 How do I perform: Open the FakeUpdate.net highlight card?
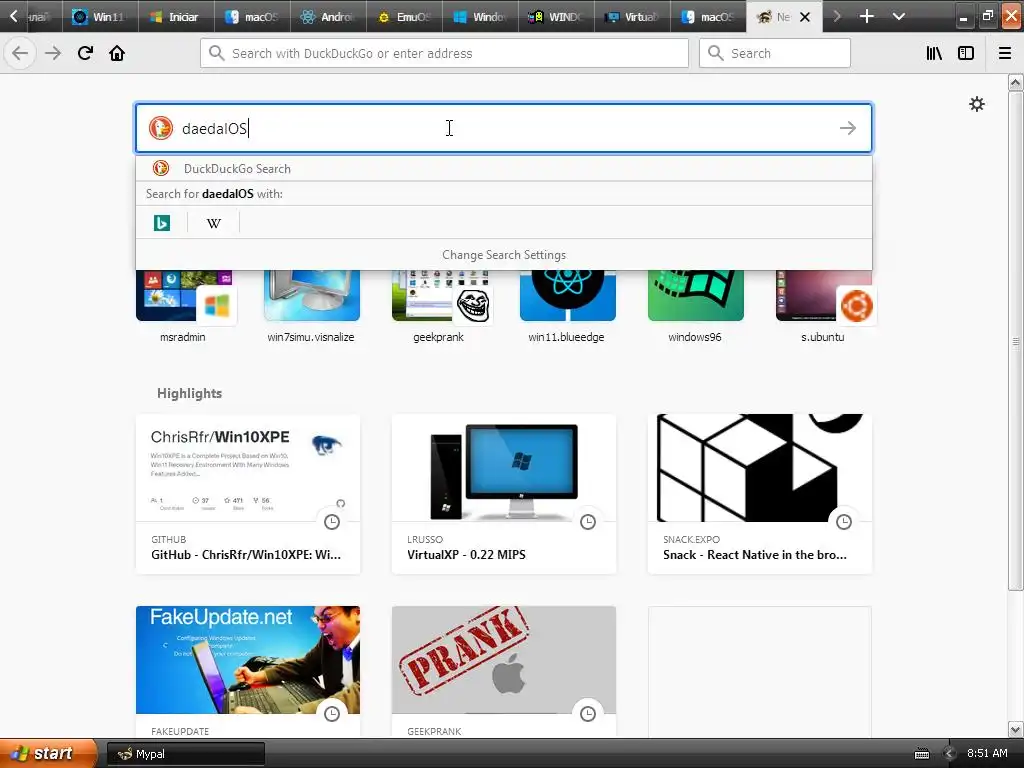pyautogui.click(x=248, y=671)
